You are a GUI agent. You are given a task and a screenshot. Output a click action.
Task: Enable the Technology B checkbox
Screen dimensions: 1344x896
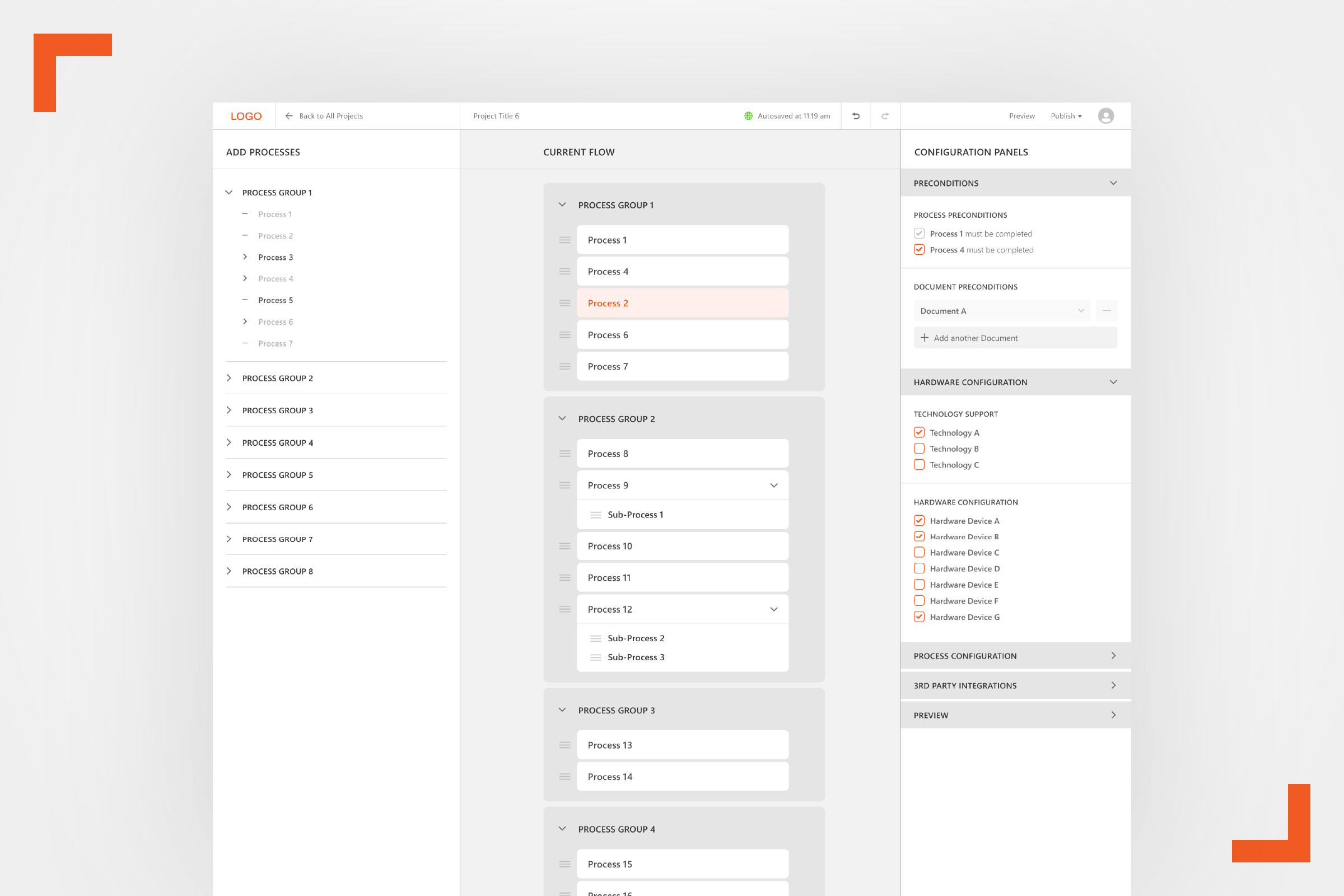coord(919,449)
